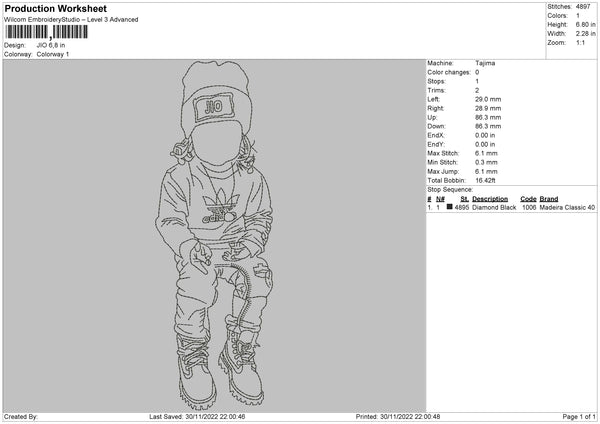Image resolution: width=600 pixels, height=424 pixels.
Task: Select the stitch count 4895 in stop row
Action: pos(461,207)
